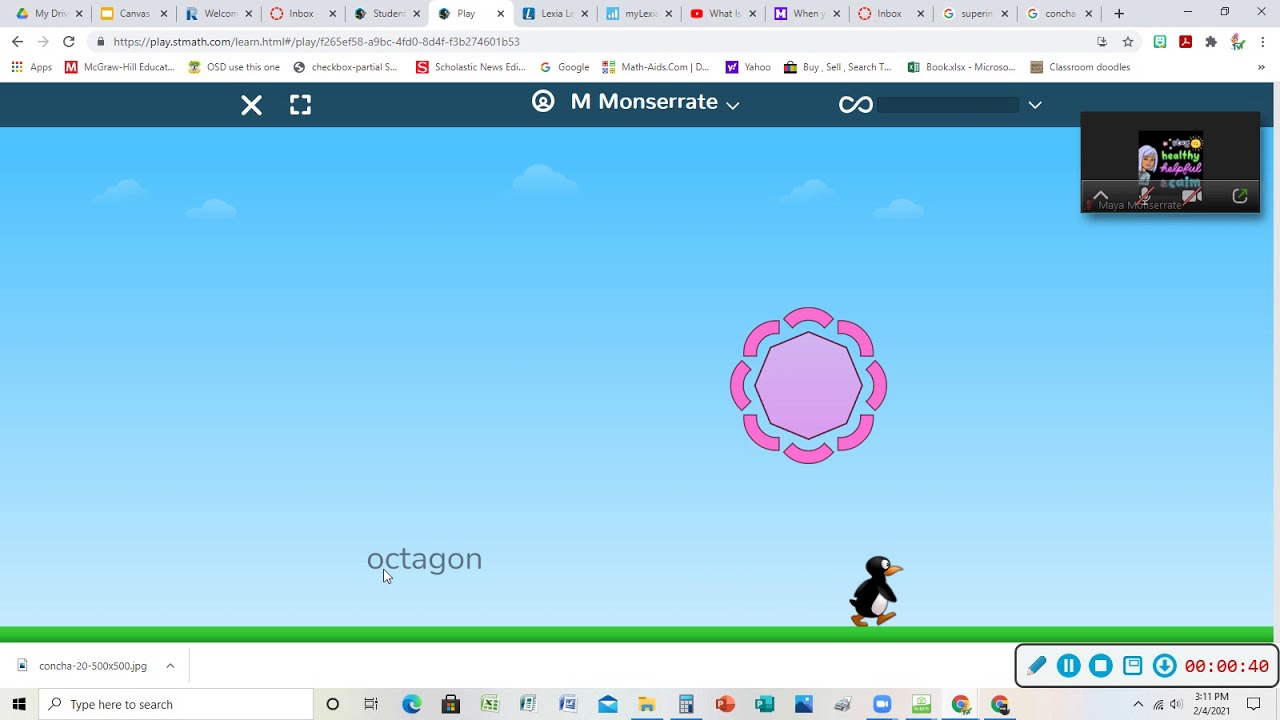The image size is (1280, 720).
Task: Click the infinity lives icon
Action: [856, 105]
